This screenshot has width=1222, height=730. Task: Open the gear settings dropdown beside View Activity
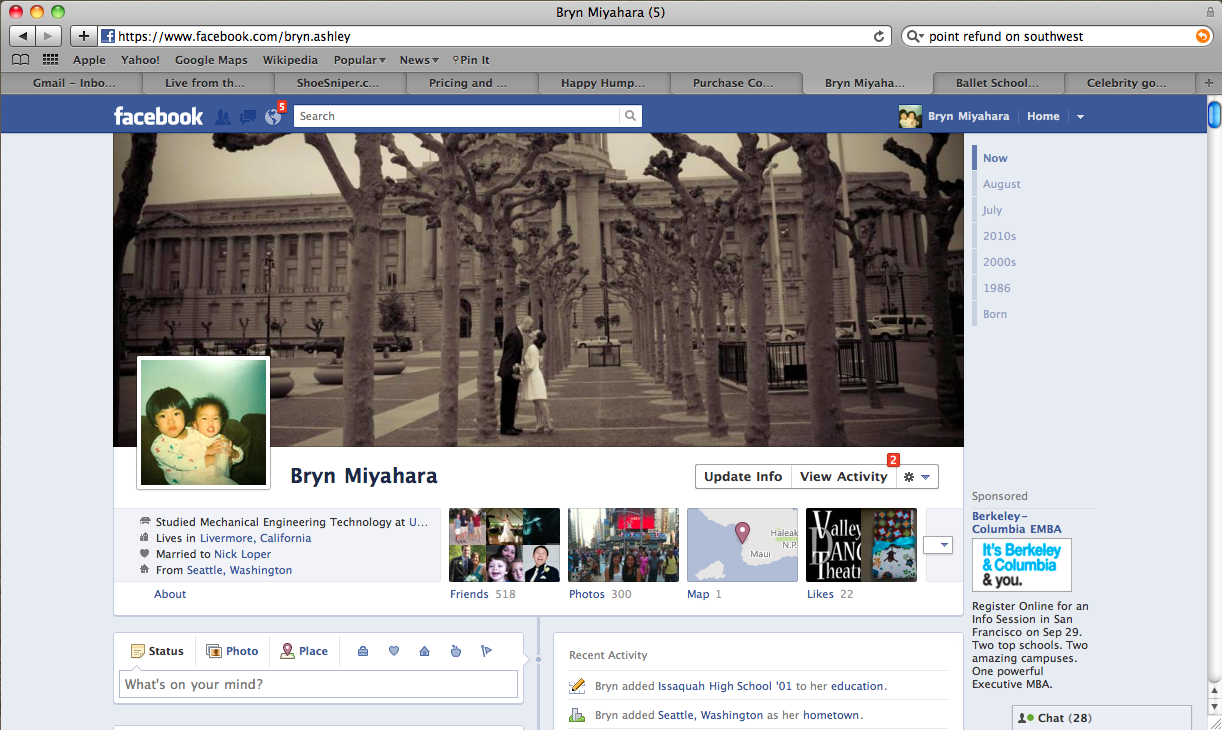pos(917,477)
